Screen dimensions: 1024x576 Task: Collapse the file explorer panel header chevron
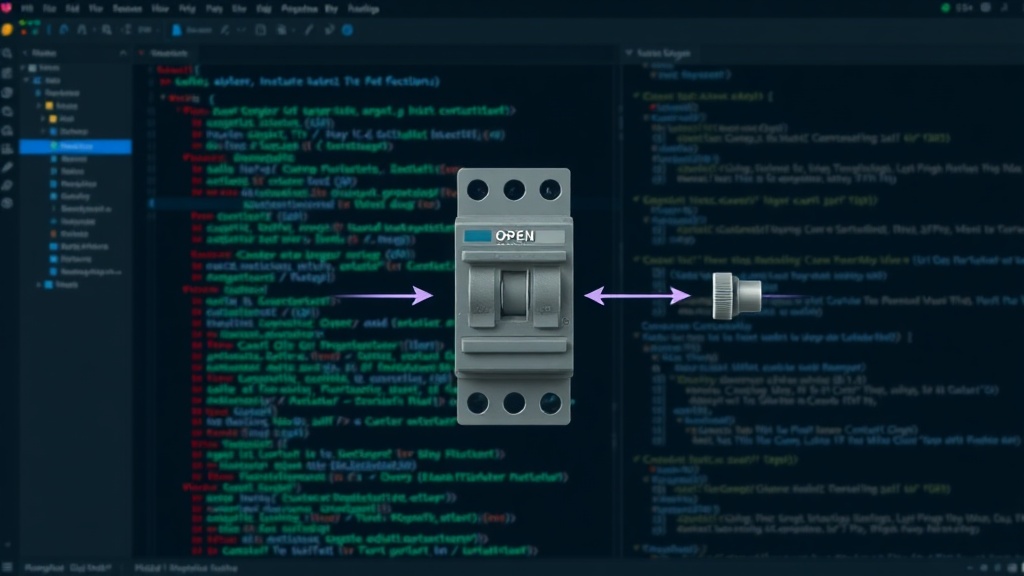click(123, 53)
